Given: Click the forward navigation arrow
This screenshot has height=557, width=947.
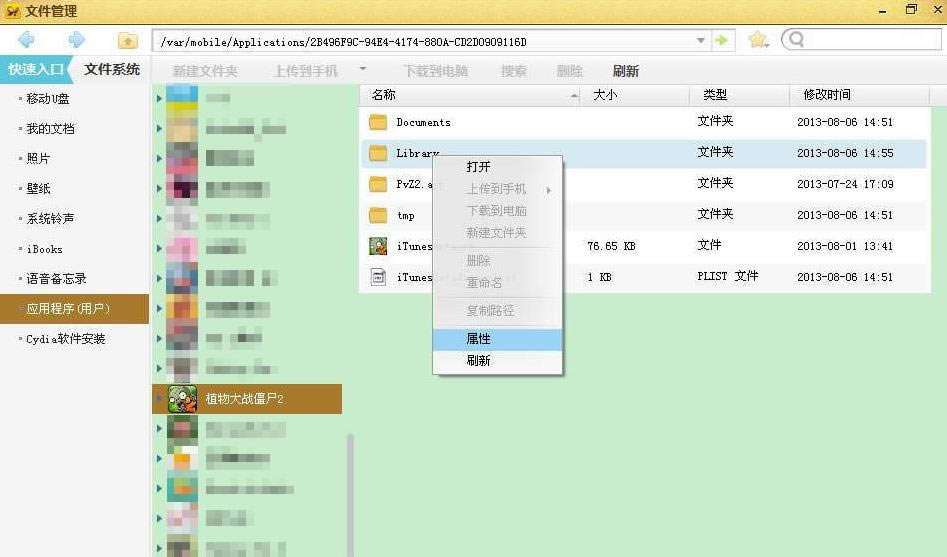Looking at the screenshot, I should (x=76, y=40).
